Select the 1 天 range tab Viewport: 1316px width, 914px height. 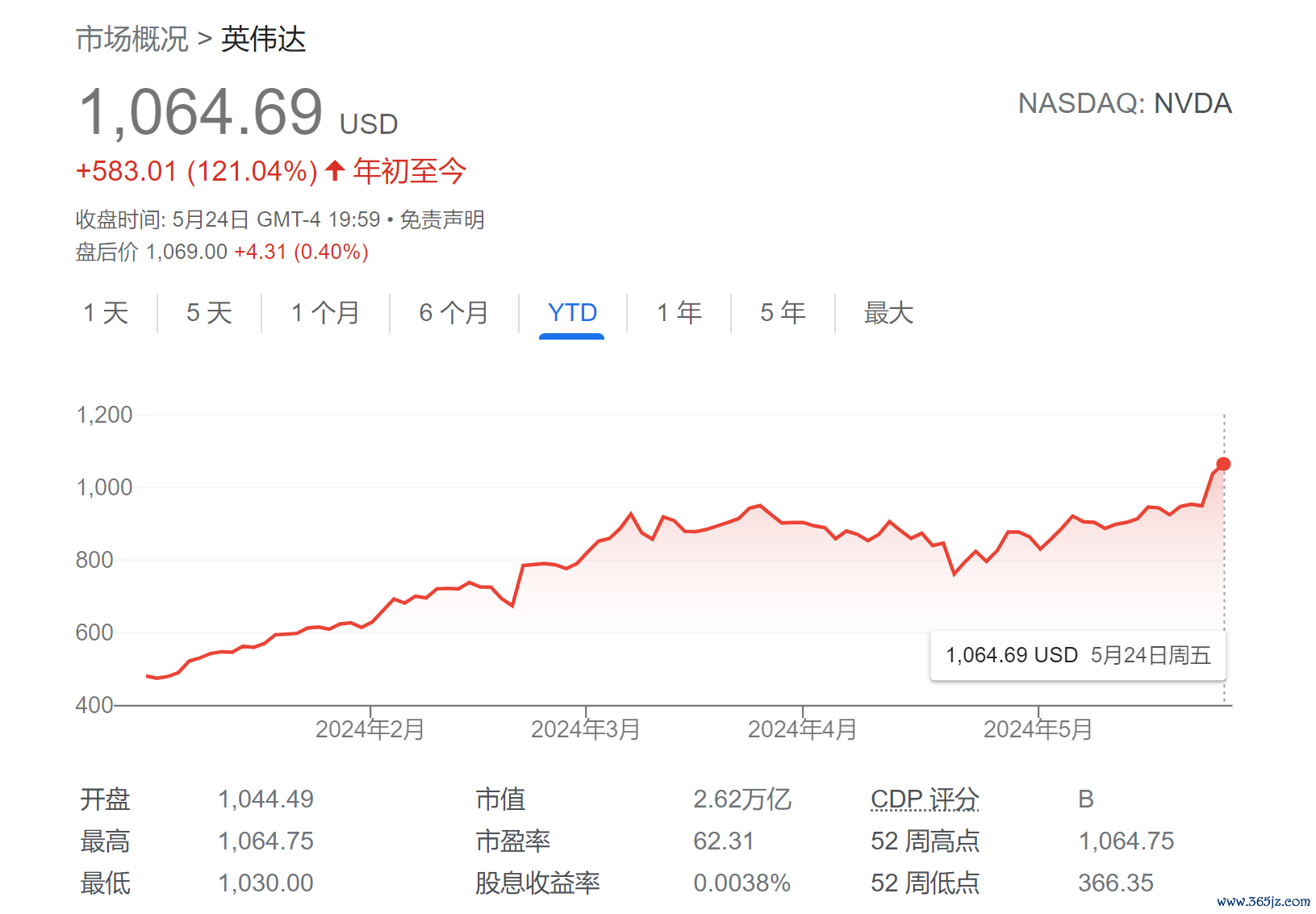[x=107, y=312]
